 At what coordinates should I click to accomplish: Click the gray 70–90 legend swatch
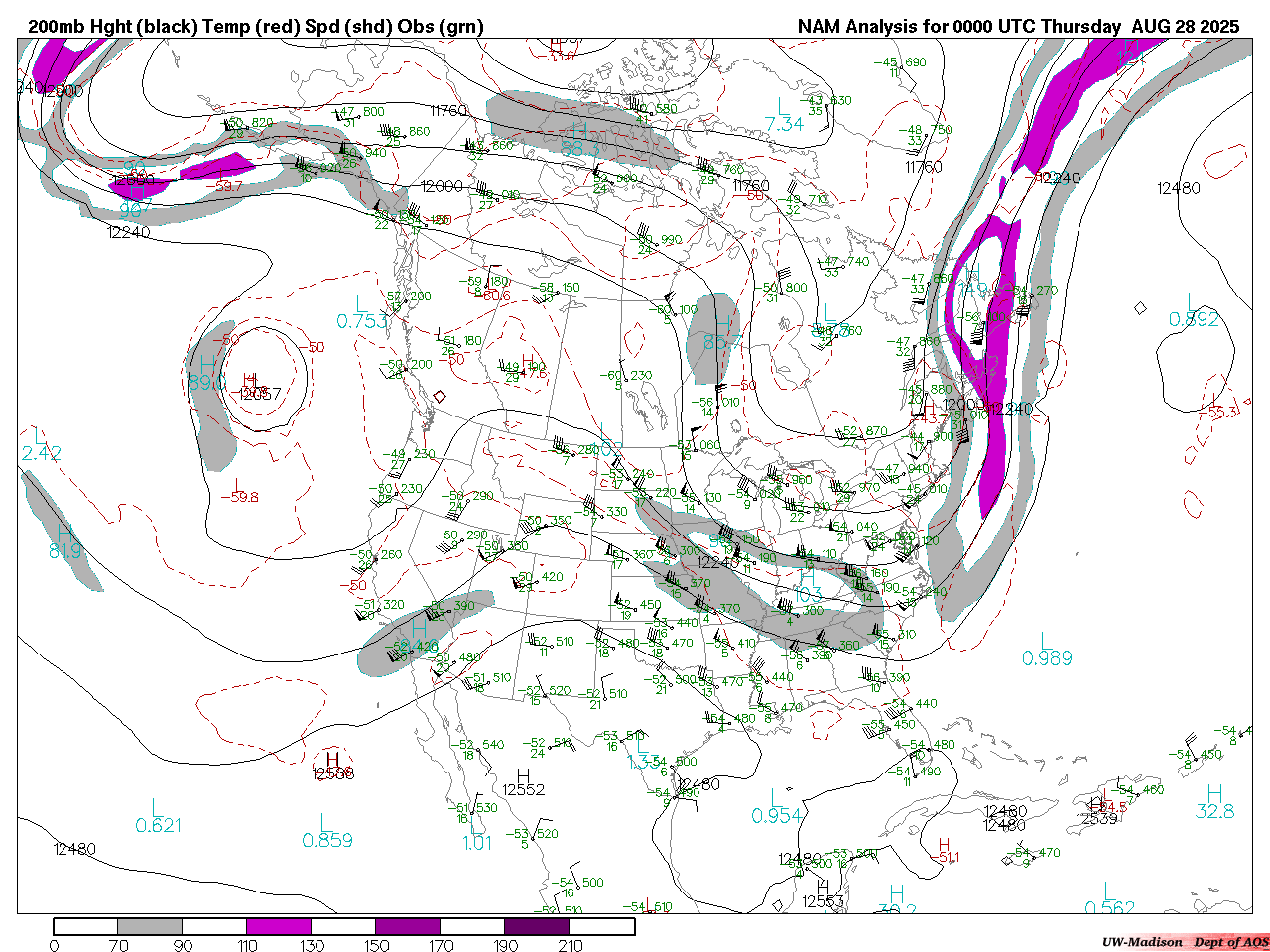pyautogui.click(x=150, y=926)
